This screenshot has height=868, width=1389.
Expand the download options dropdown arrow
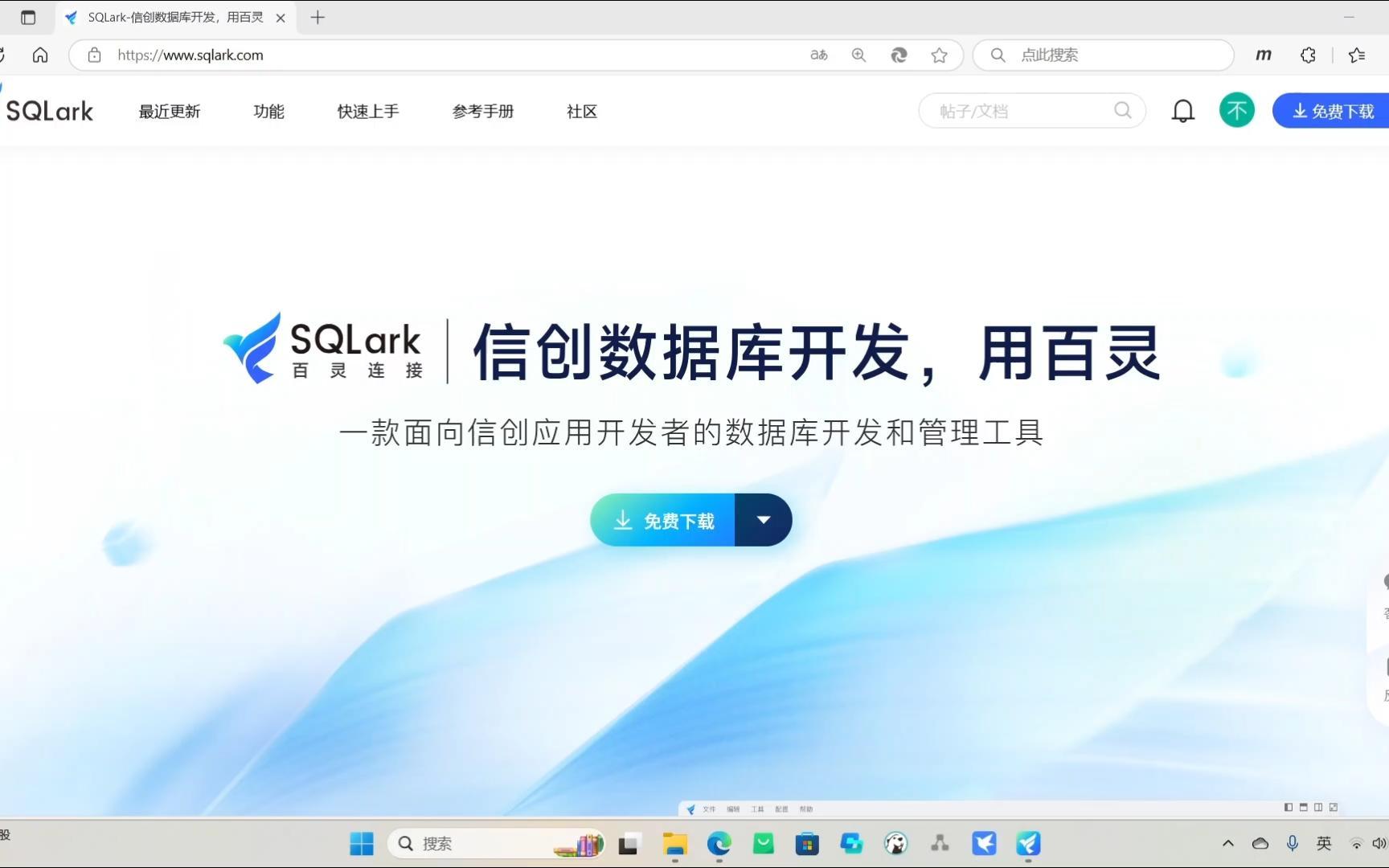tap(764, 520)
